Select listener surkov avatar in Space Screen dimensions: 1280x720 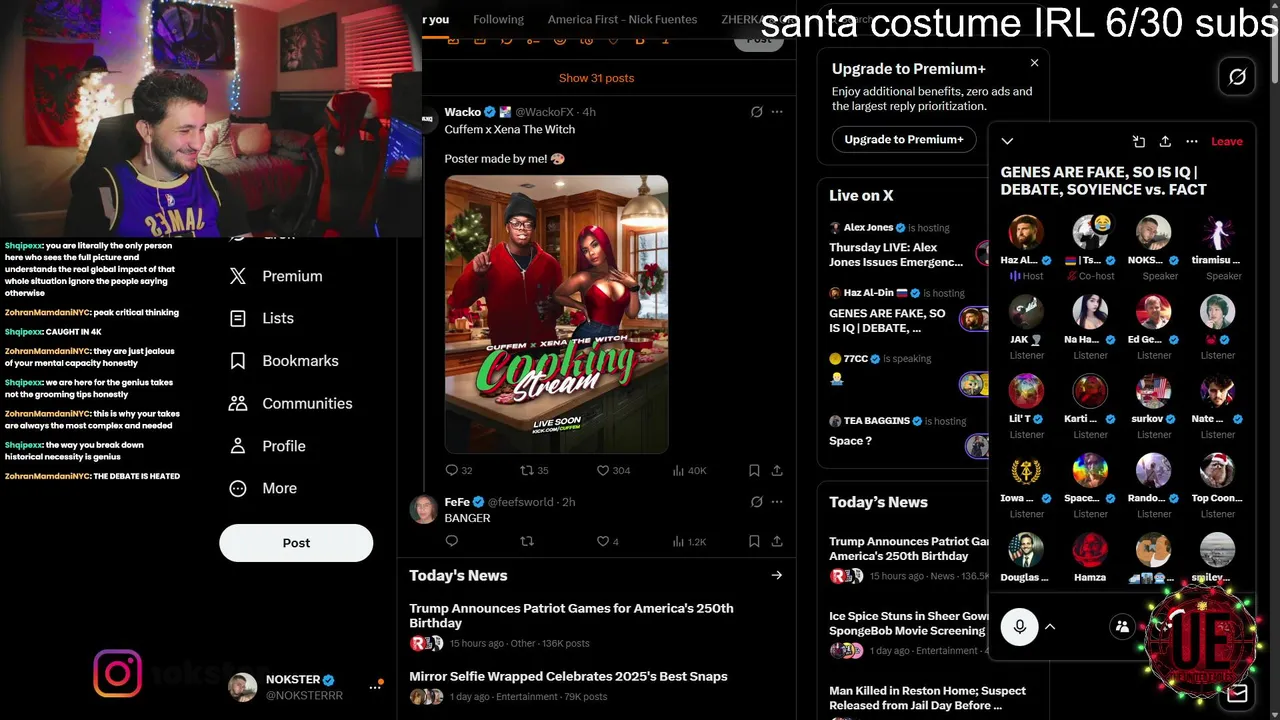1153,391
